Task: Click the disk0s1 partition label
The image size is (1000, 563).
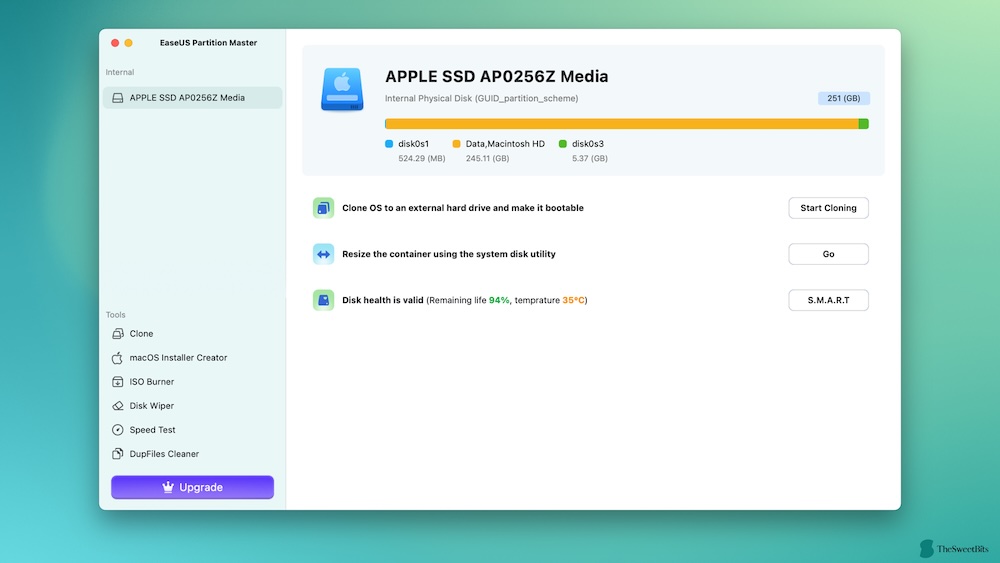Action: tap(413, 144)
